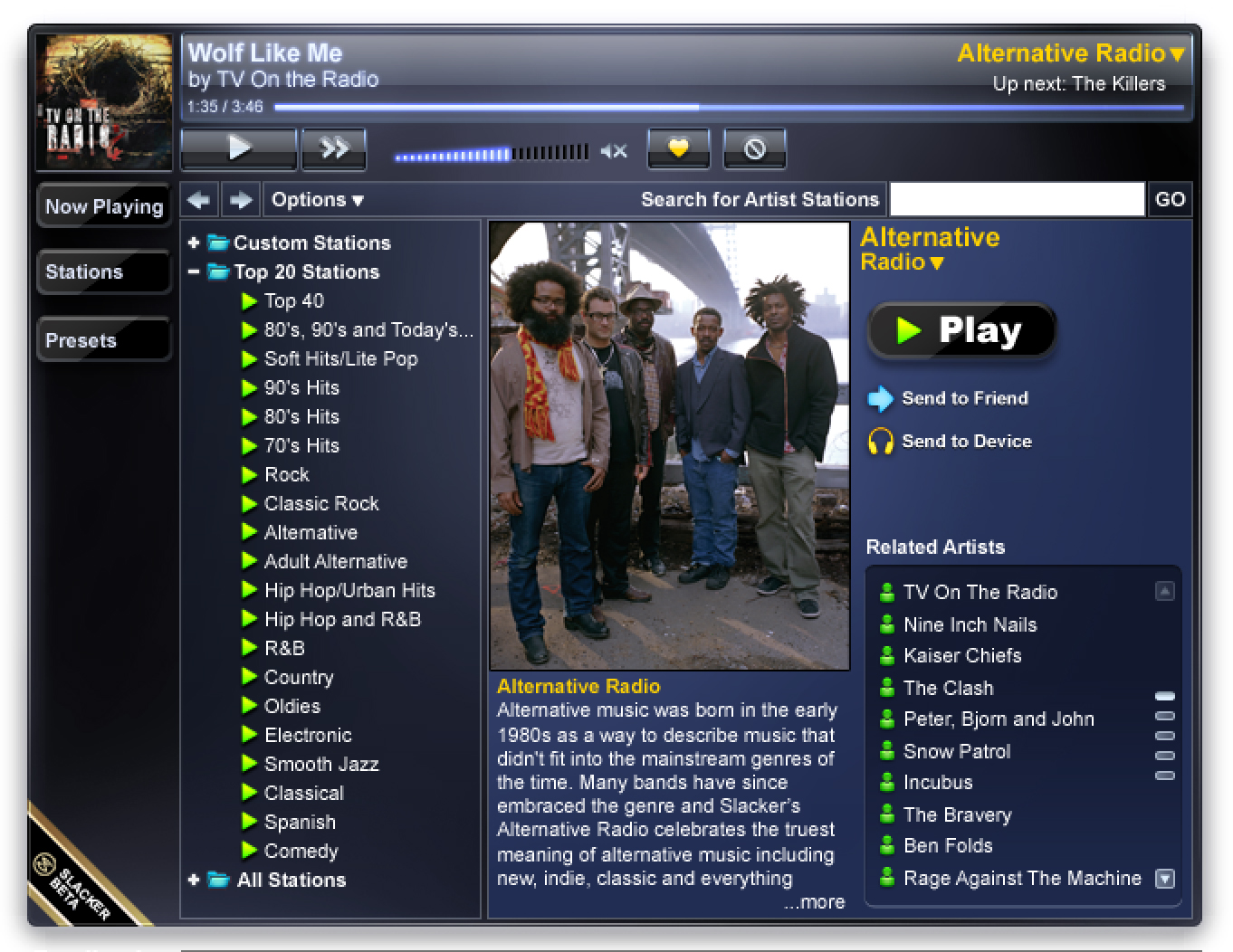Switch to the Stations tab

point(104,272)
